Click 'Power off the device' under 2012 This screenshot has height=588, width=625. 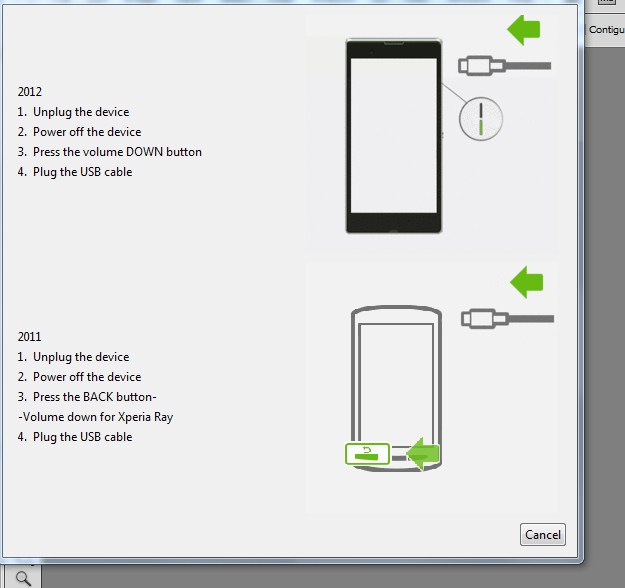click(x=87, y=132)
